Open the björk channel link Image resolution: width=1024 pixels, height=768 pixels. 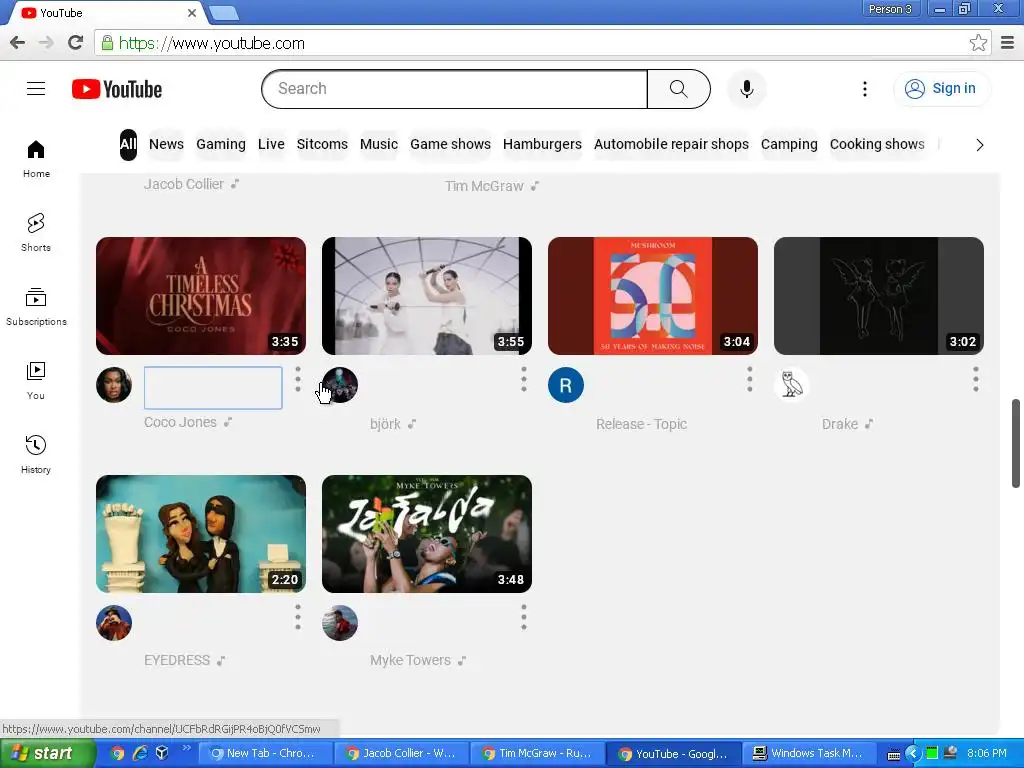coord(385,424)
